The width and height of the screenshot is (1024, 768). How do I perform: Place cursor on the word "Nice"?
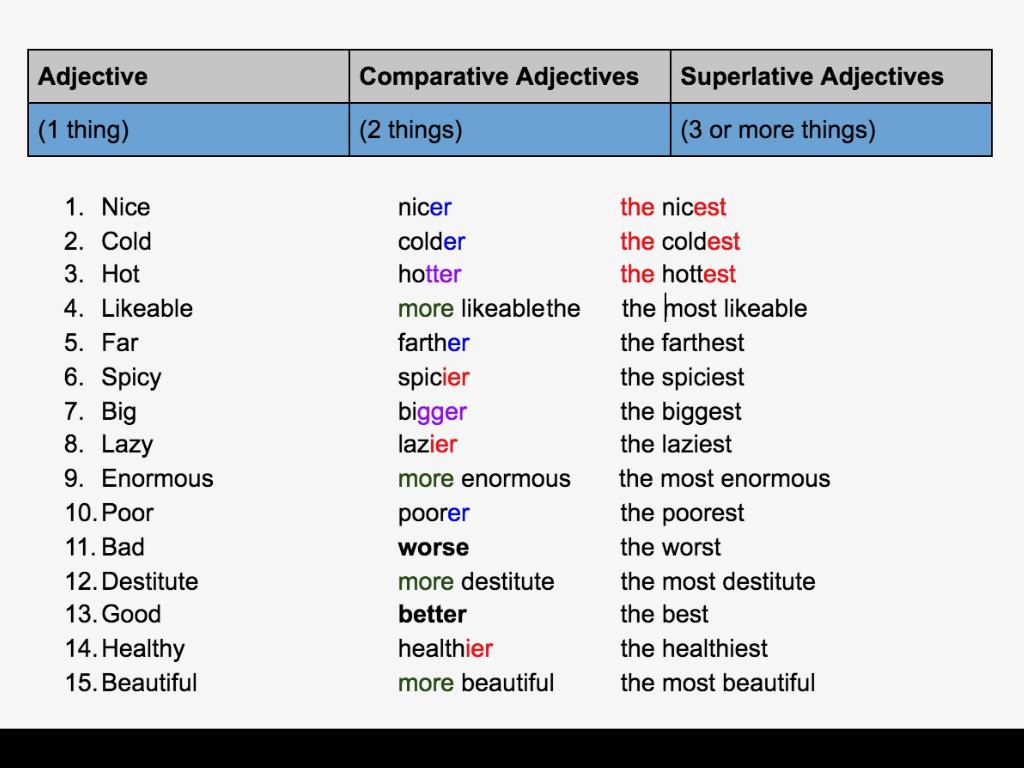[x=125, y=208]
